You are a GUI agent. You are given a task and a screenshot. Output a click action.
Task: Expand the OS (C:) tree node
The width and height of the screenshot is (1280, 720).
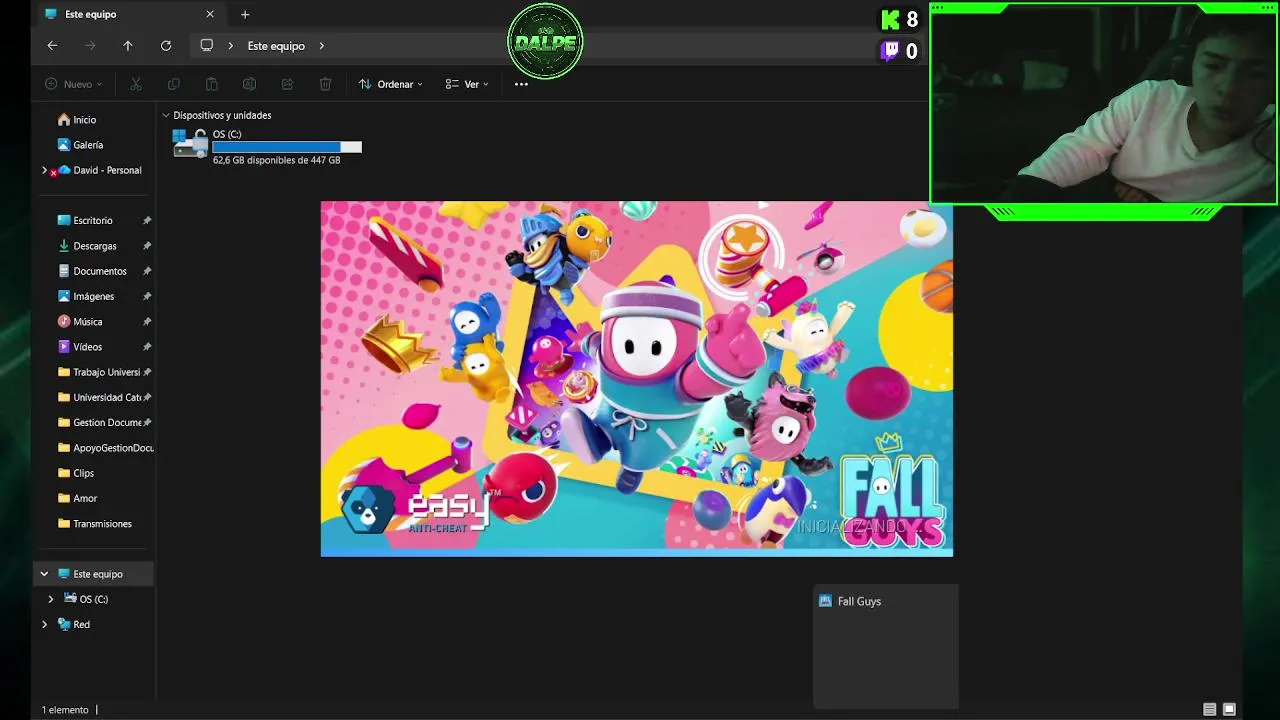click(x=51, y=599)
